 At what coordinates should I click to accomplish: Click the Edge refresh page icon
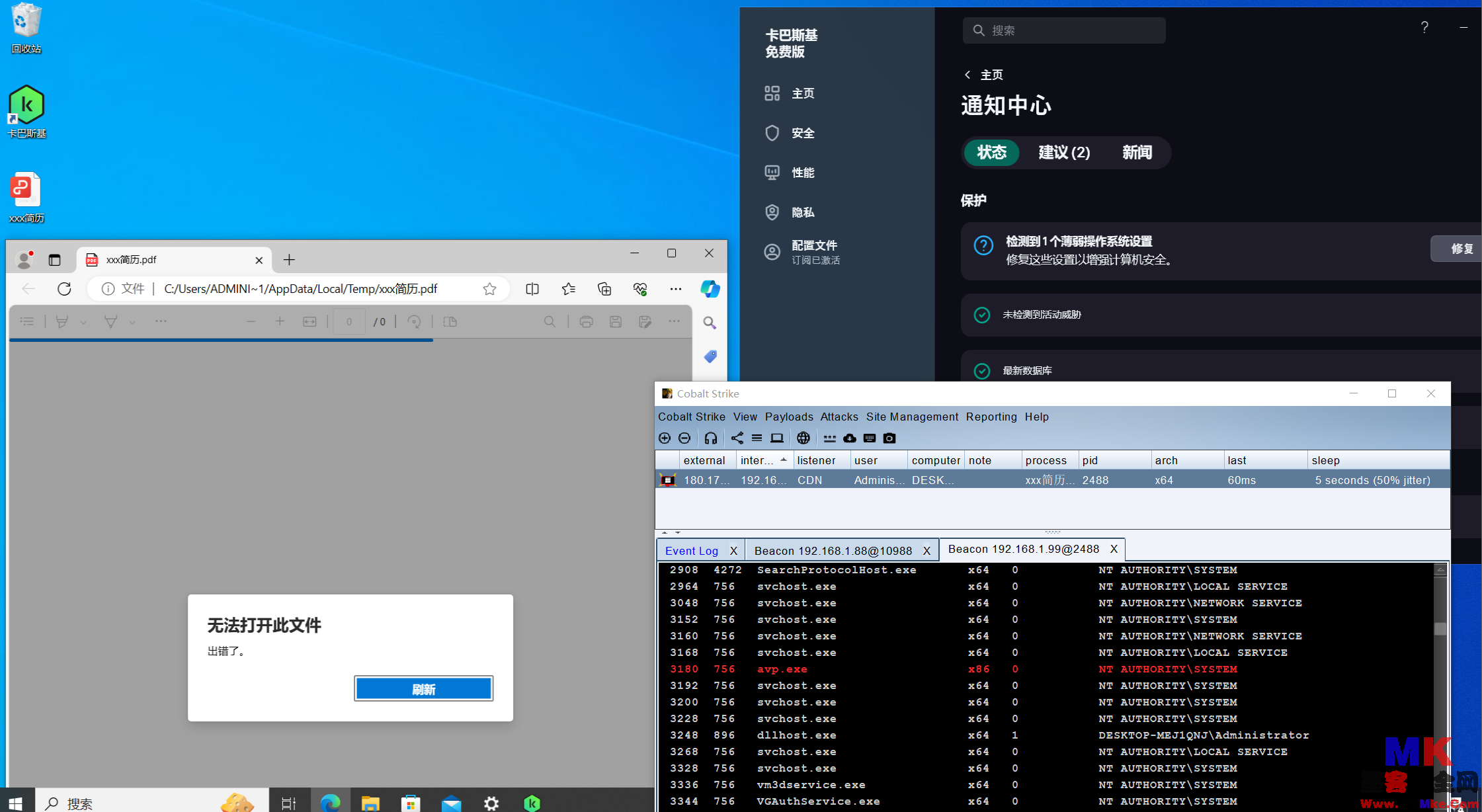64,289
